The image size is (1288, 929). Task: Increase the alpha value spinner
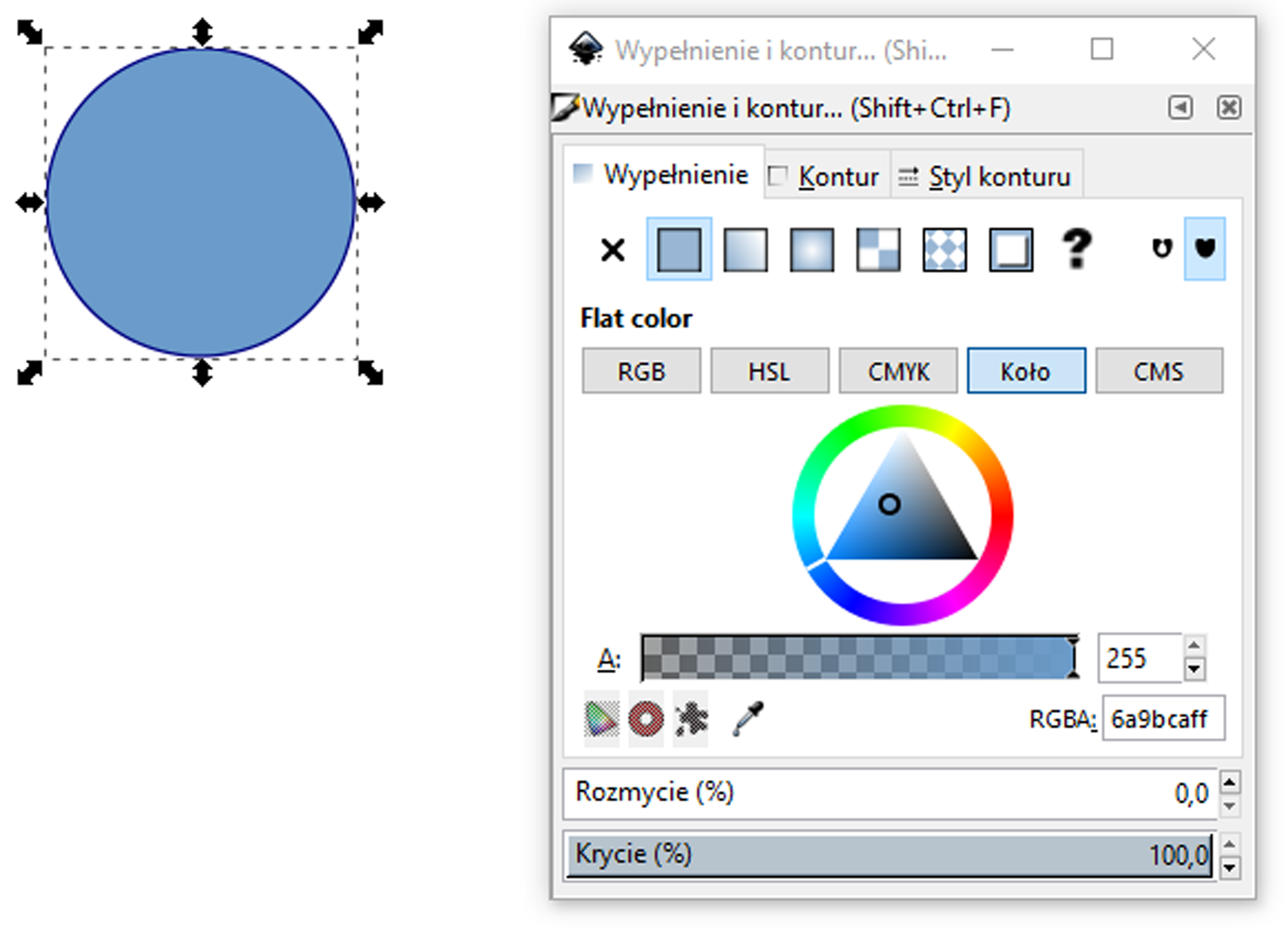coord(1194,646)
